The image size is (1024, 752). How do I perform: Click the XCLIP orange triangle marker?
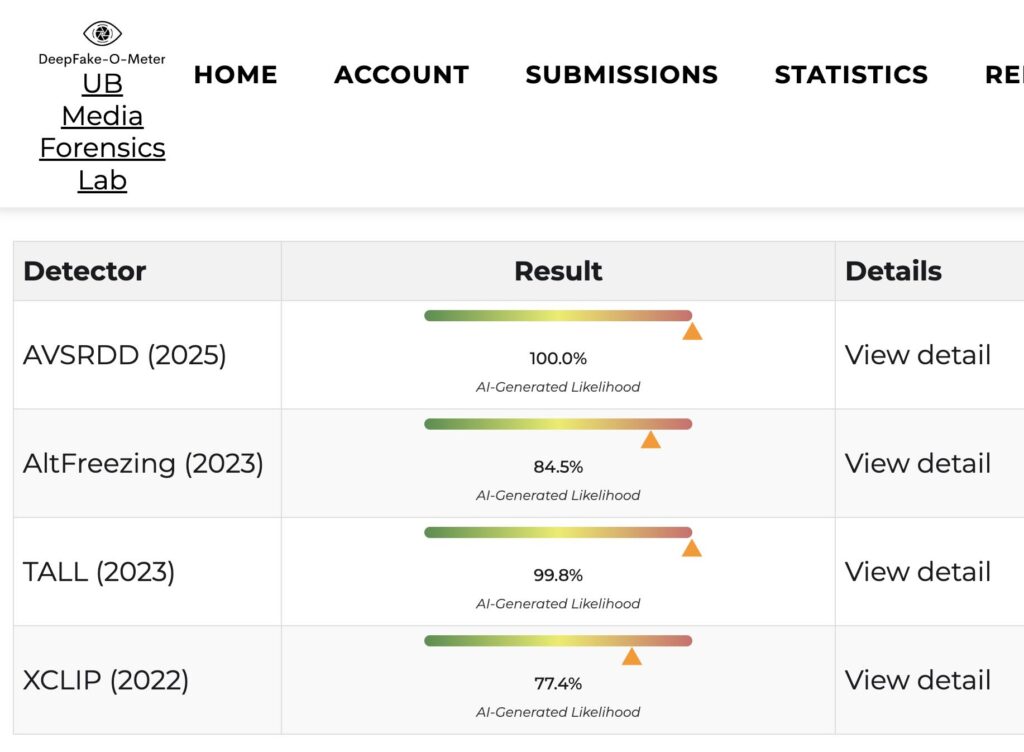[x=632, y=657]
